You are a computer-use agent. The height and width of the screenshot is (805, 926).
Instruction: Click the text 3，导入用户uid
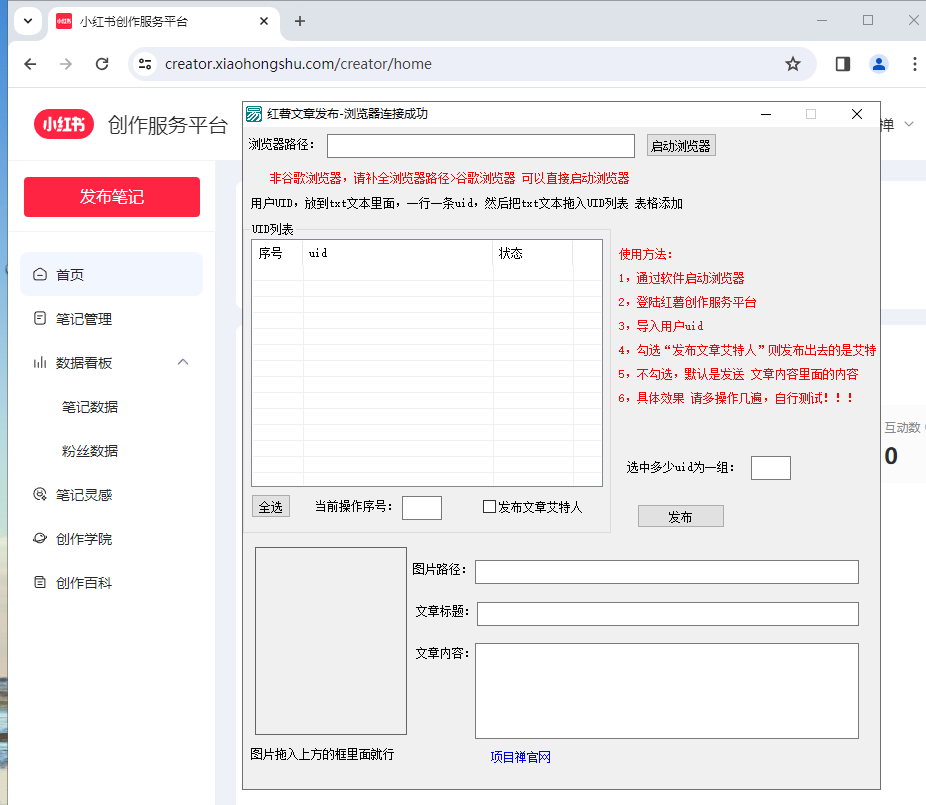tap(661, 326)
